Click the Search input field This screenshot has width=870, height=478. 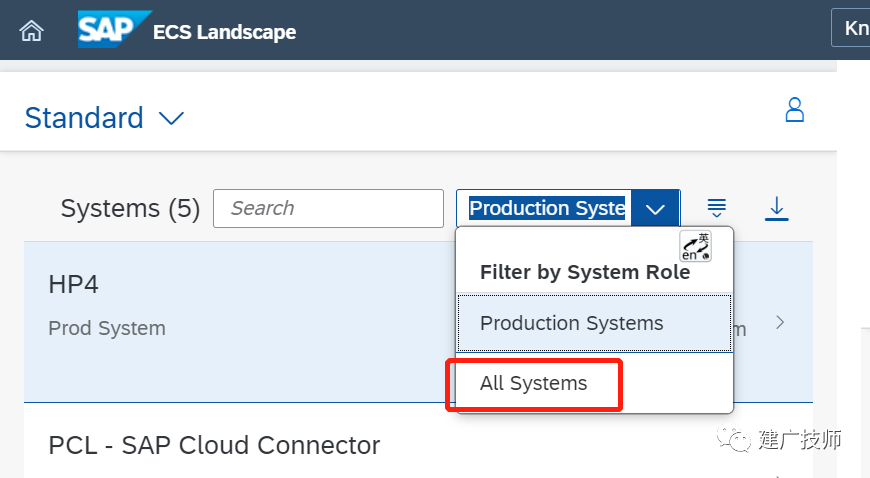[x=328, y=208]
